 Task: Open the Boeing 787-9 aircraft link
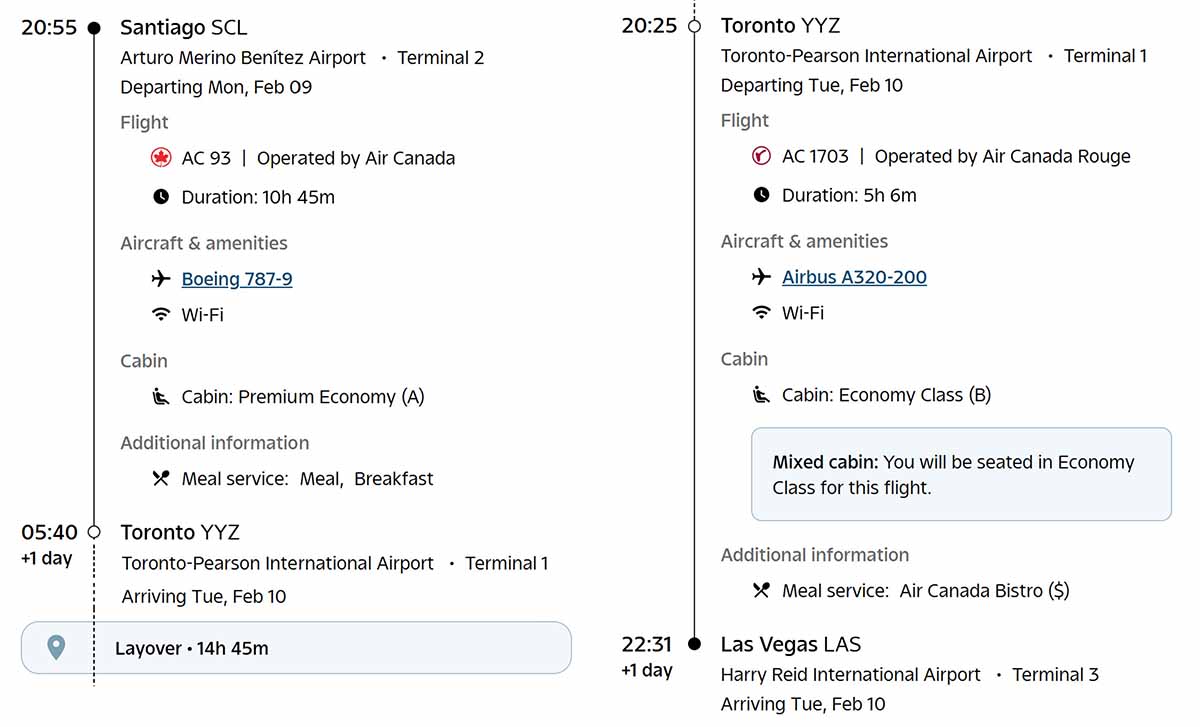[x=237, y=279]
